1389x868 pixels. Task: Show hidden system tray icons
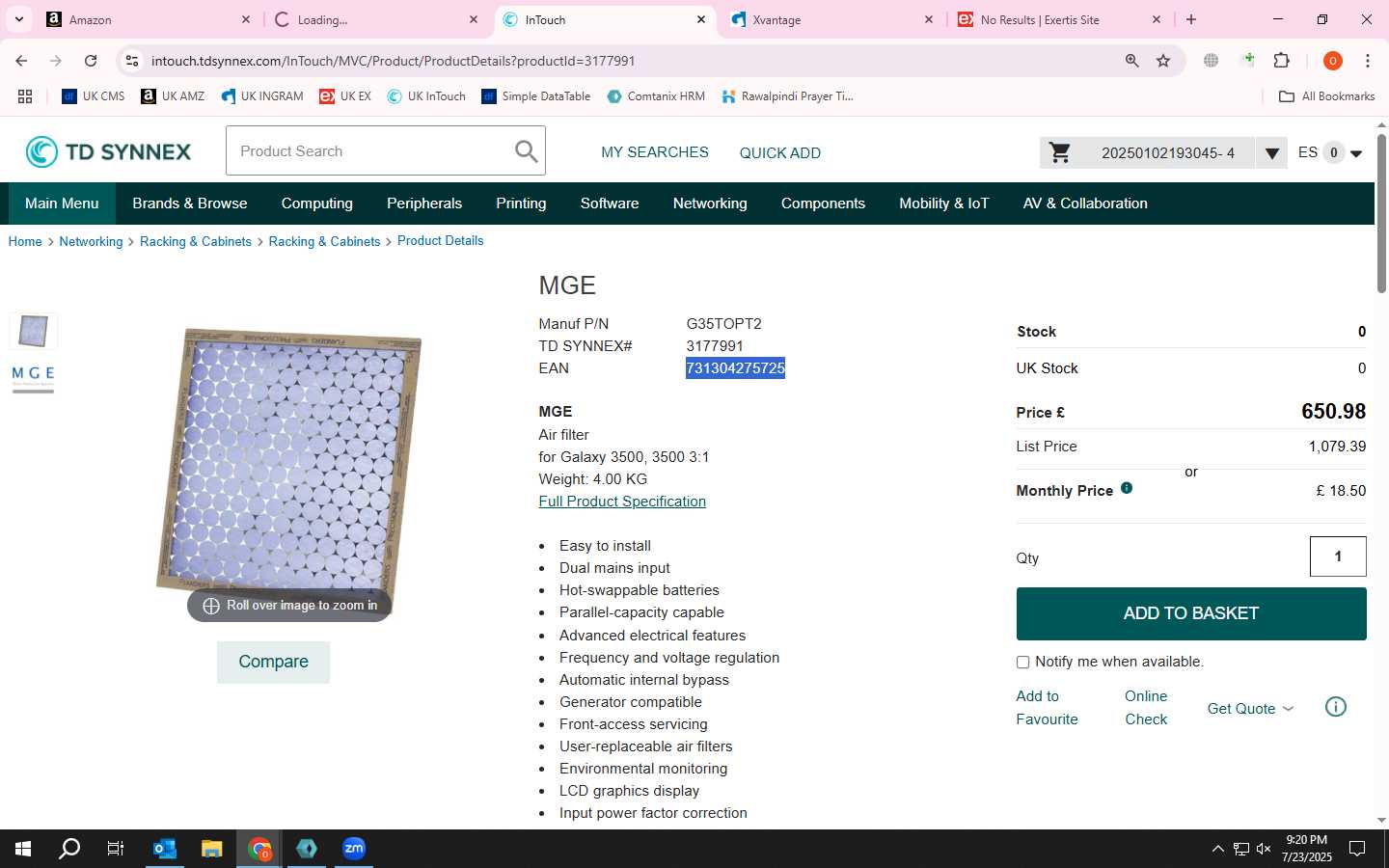1217,849
